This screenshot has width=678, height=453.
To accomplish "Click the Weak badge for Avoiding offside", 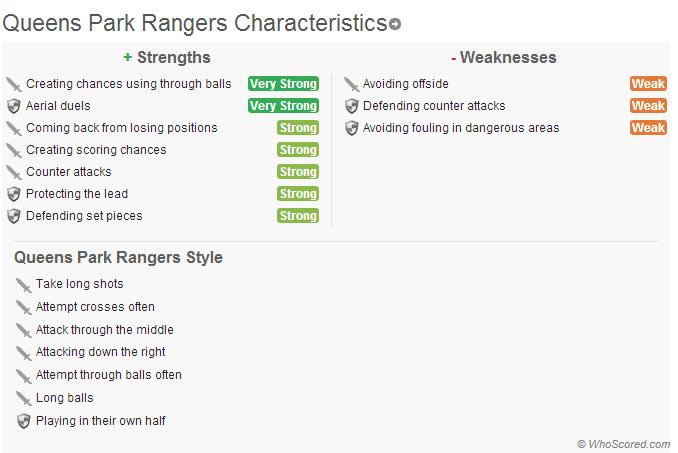I will pos(648,83).
